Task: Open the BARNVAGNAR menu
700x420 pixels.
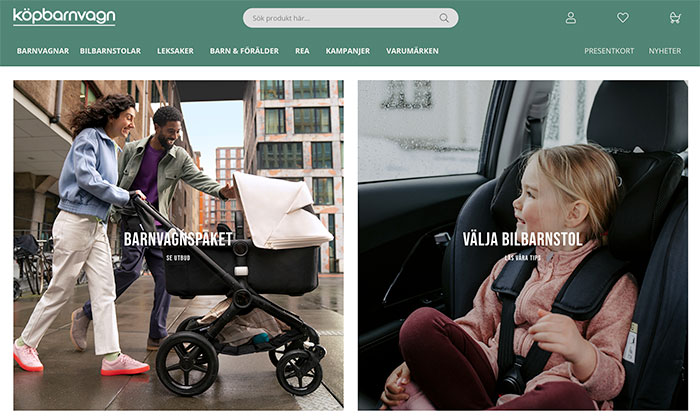Action: point(43,51)
